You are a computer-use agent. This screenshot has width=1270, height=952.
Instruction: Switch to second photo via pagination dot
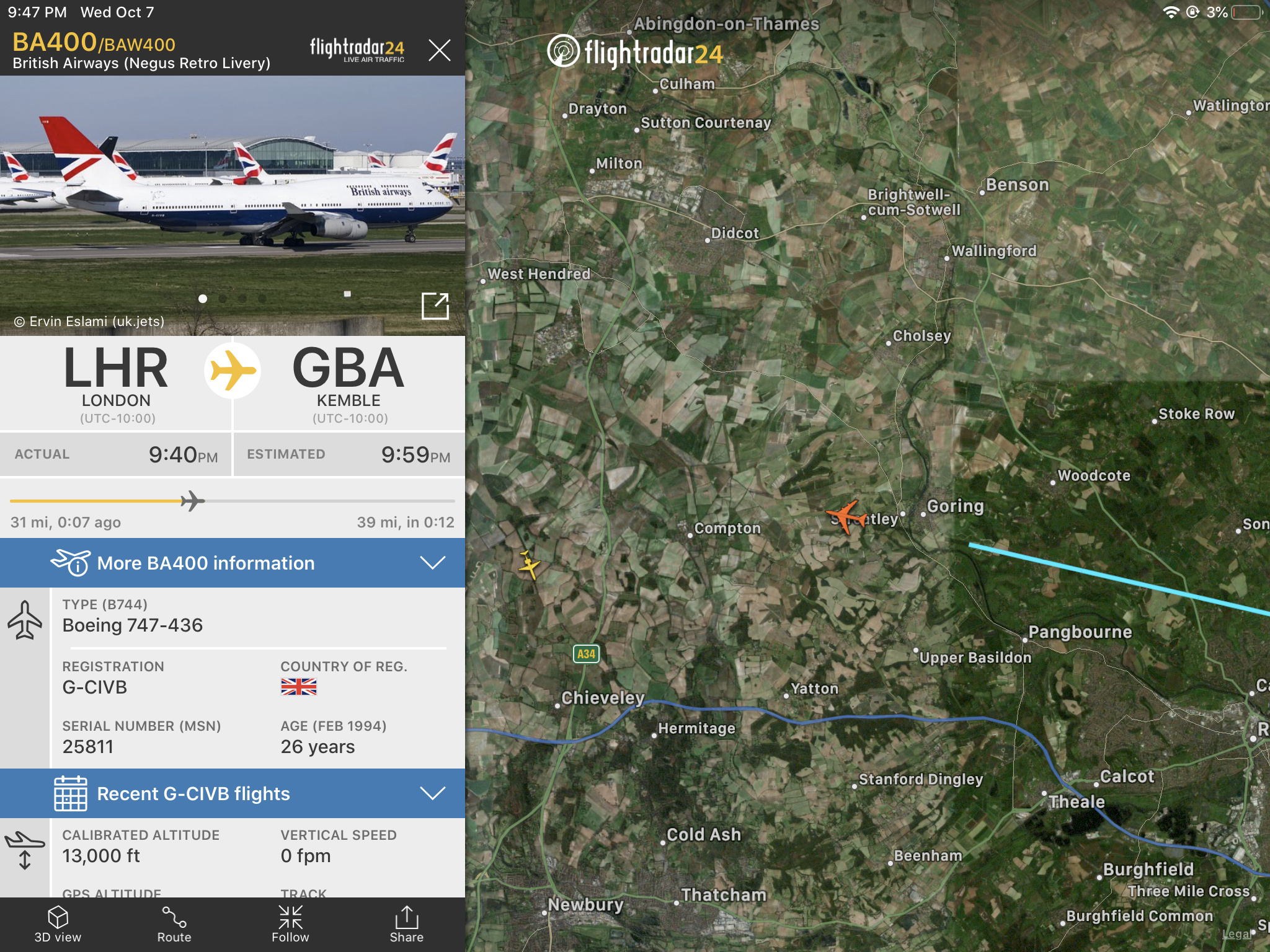click(x=223, y=299)
